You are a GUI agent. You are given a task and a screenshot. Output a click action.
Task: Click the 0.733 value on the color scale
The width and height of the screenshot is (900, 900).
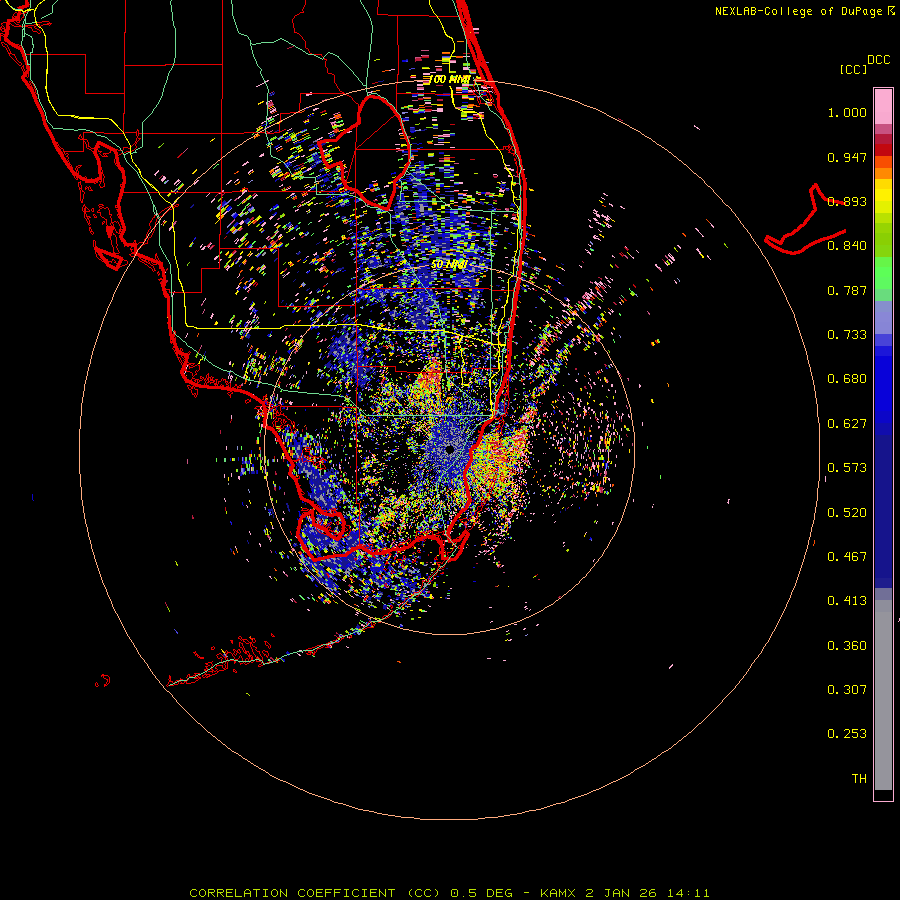click(847, 335)
